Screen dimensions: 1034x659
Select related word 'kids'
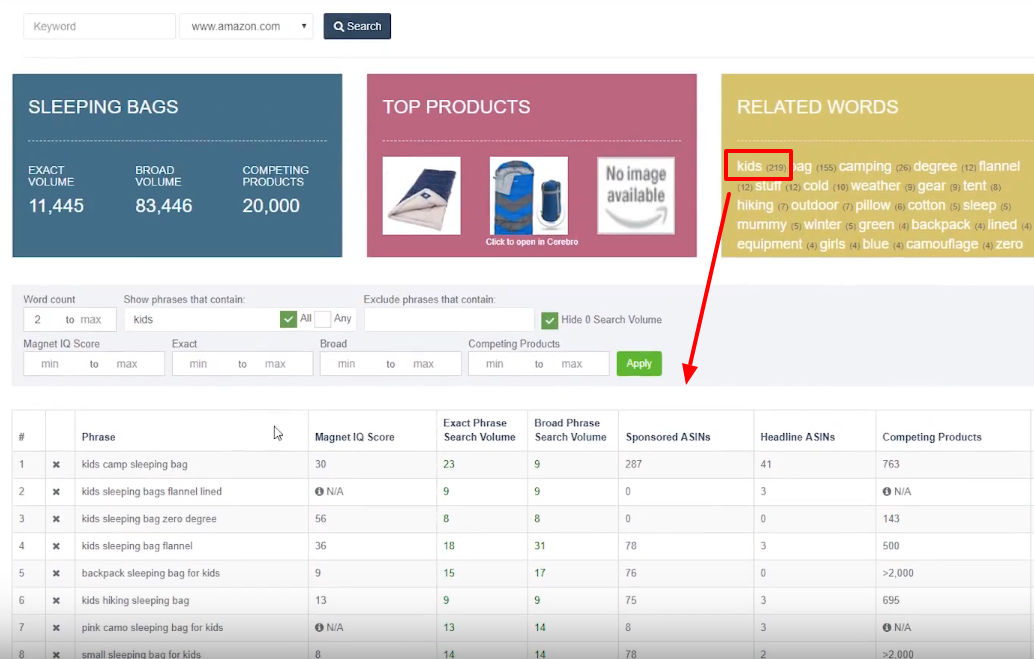(x=749, y=166)
